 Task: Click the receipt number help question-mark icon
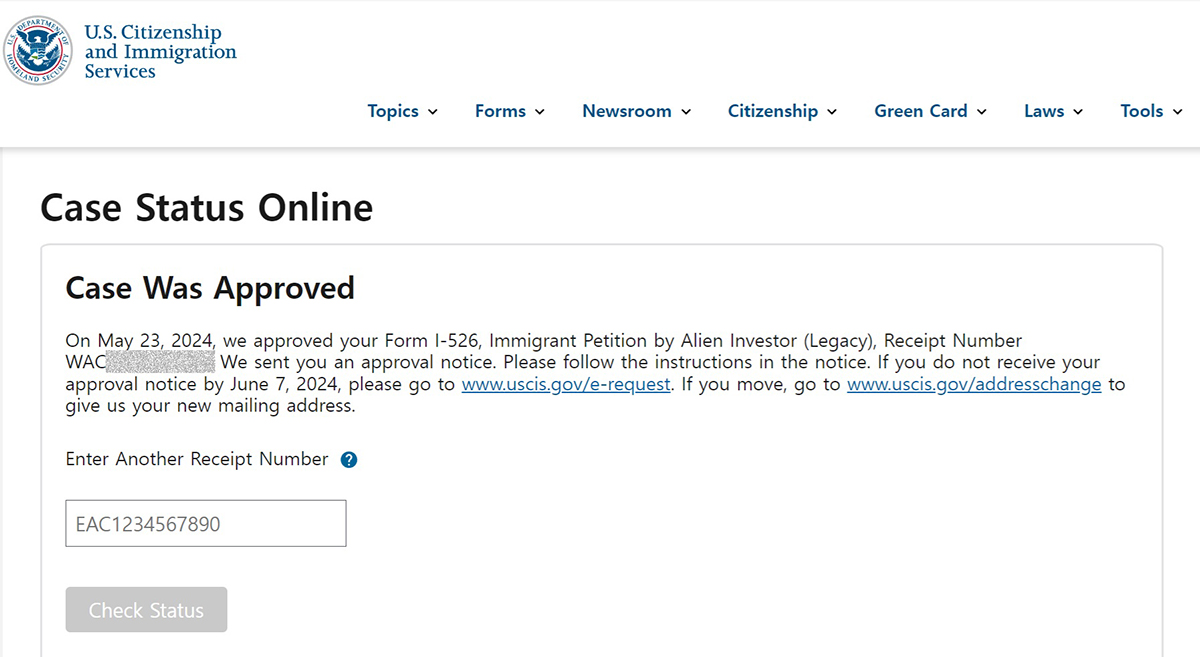click(x=349, y=460)
